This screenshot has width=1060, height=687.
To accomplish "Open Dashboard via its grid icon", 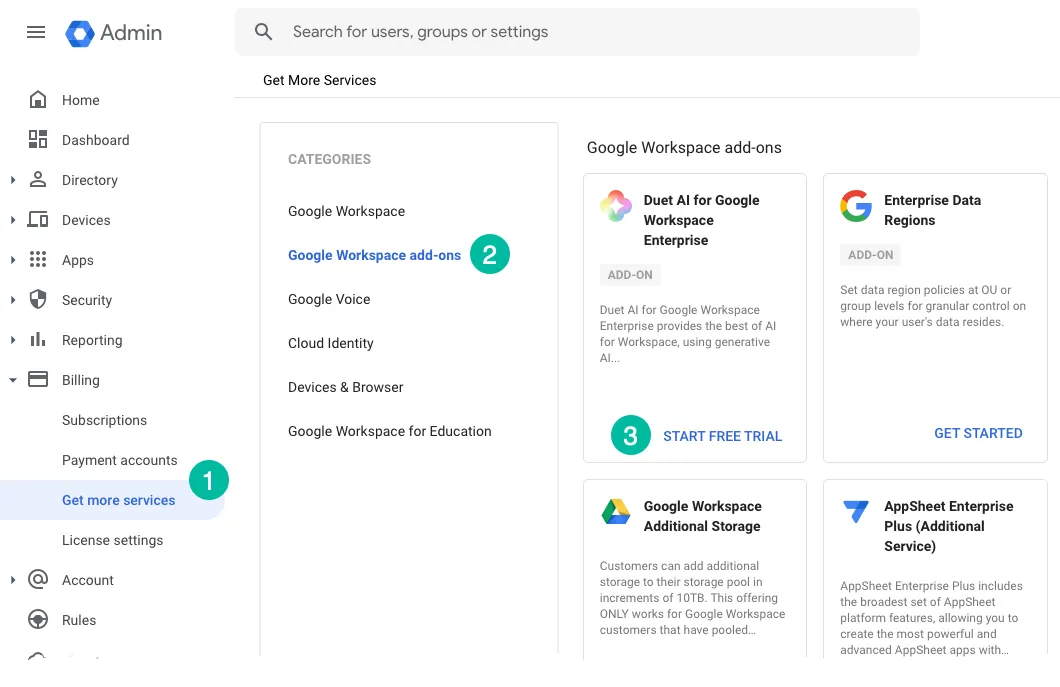I will click(x=40, y=140).
